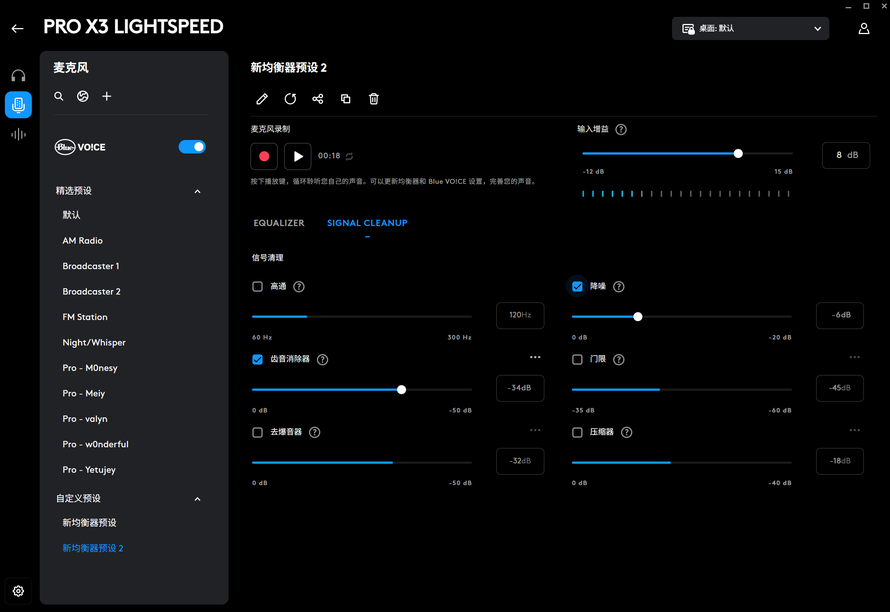Viewport: 890px width, 612px height.
Task: Open headphone audio settings in sidebar
Action: pos(18,76)
